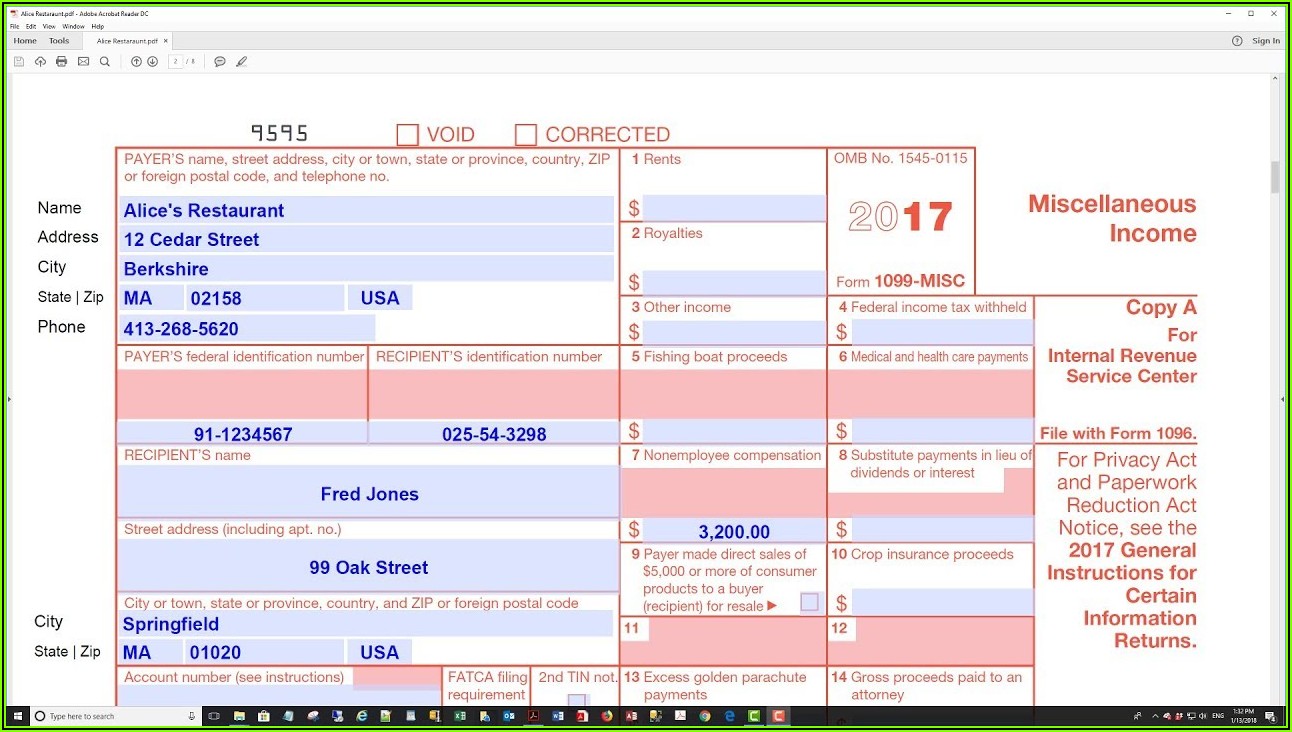Go to the next page with down arrow

[152, 62]
